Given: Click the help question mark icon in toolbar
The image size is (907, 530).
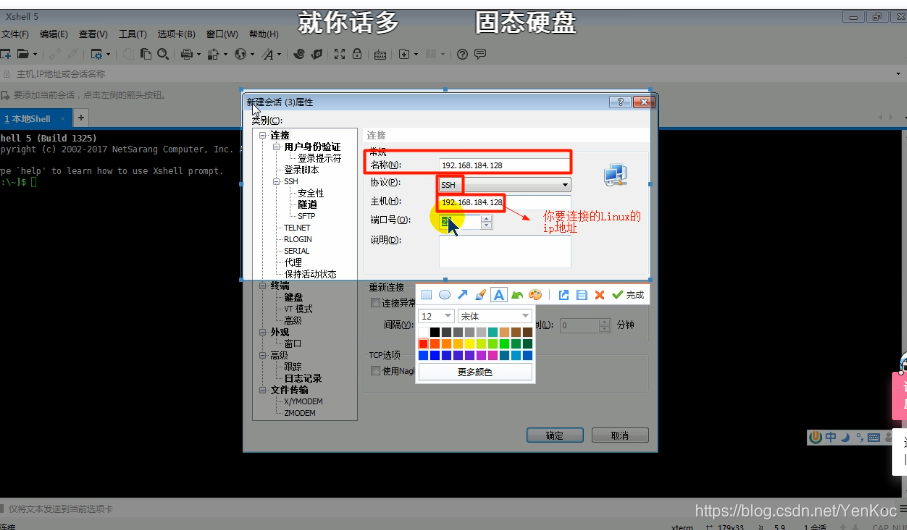Looking at the screenshot, I should pyautogui.click(x=462, y=54).
